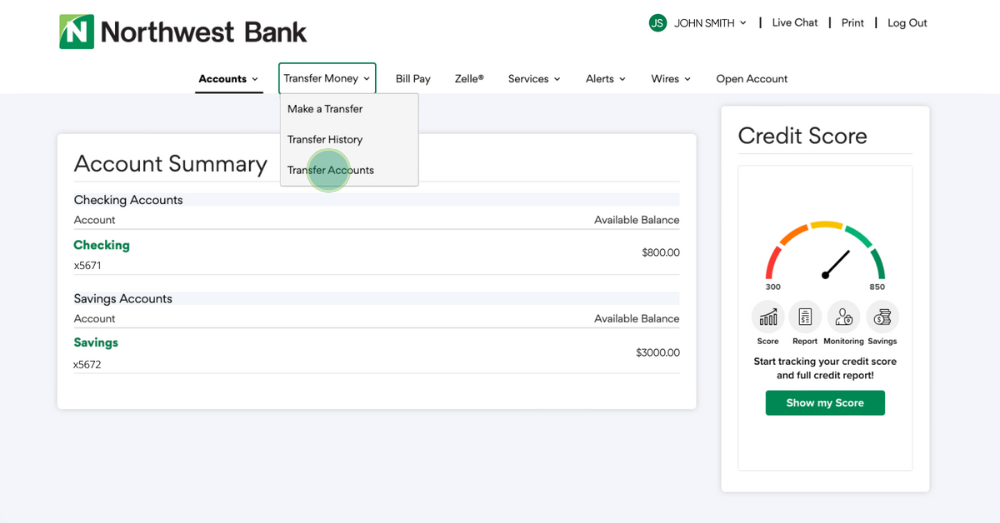
Task: Open the Checking account link
Action: 101,245
